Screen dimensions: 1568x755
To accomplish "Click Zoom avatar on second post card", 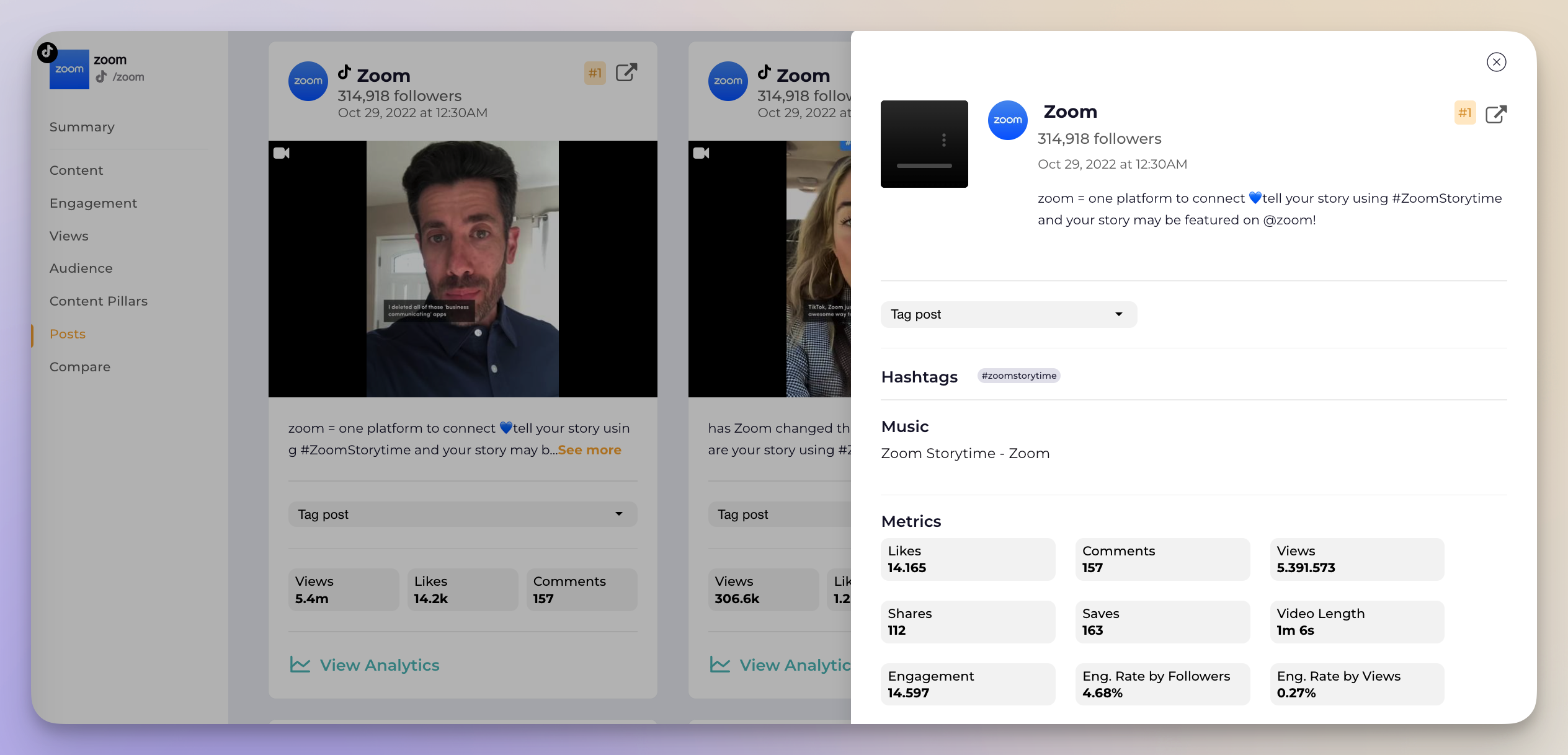I will (x=728, y=81).
